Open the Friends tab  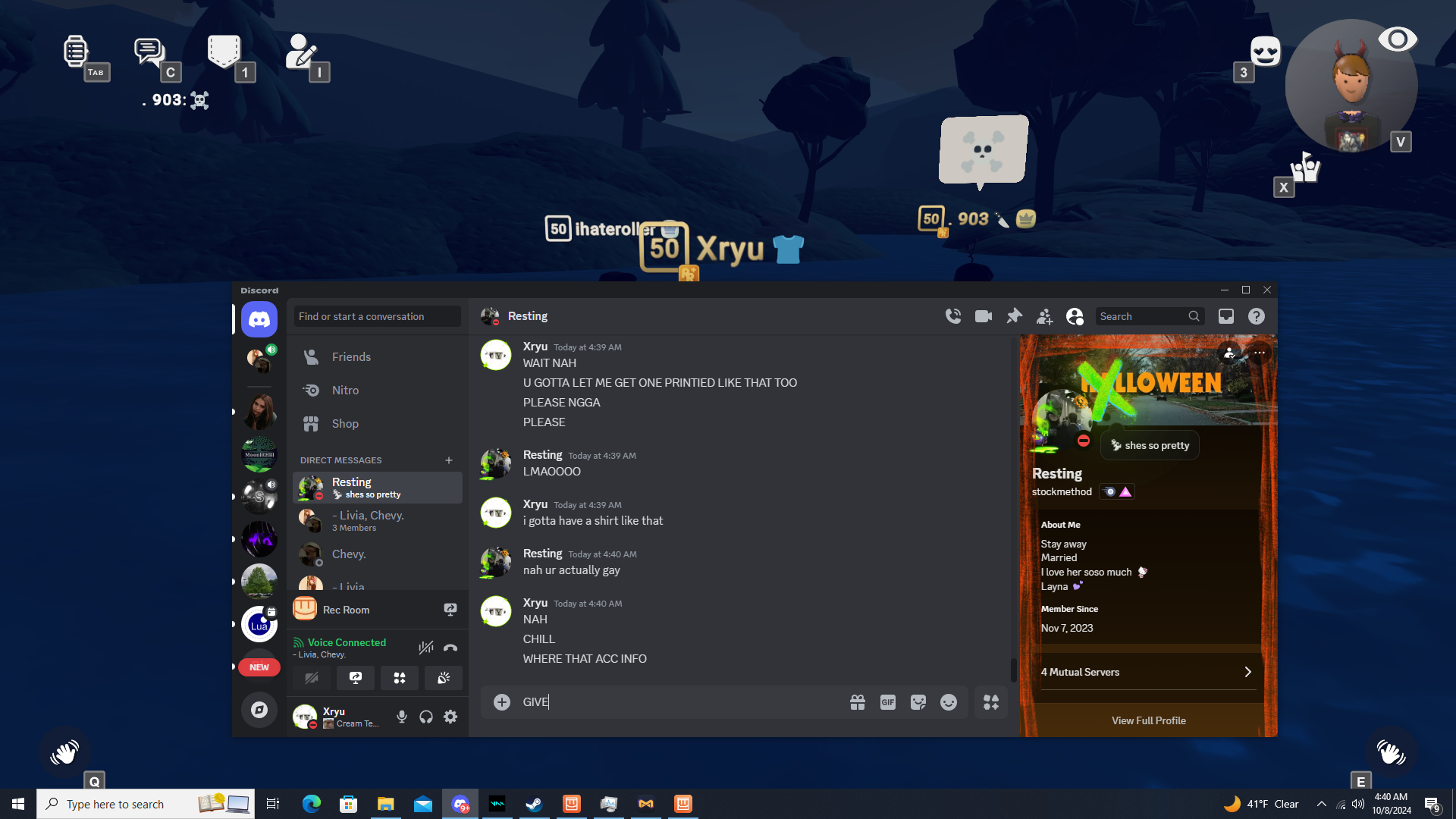pos(351,357)
